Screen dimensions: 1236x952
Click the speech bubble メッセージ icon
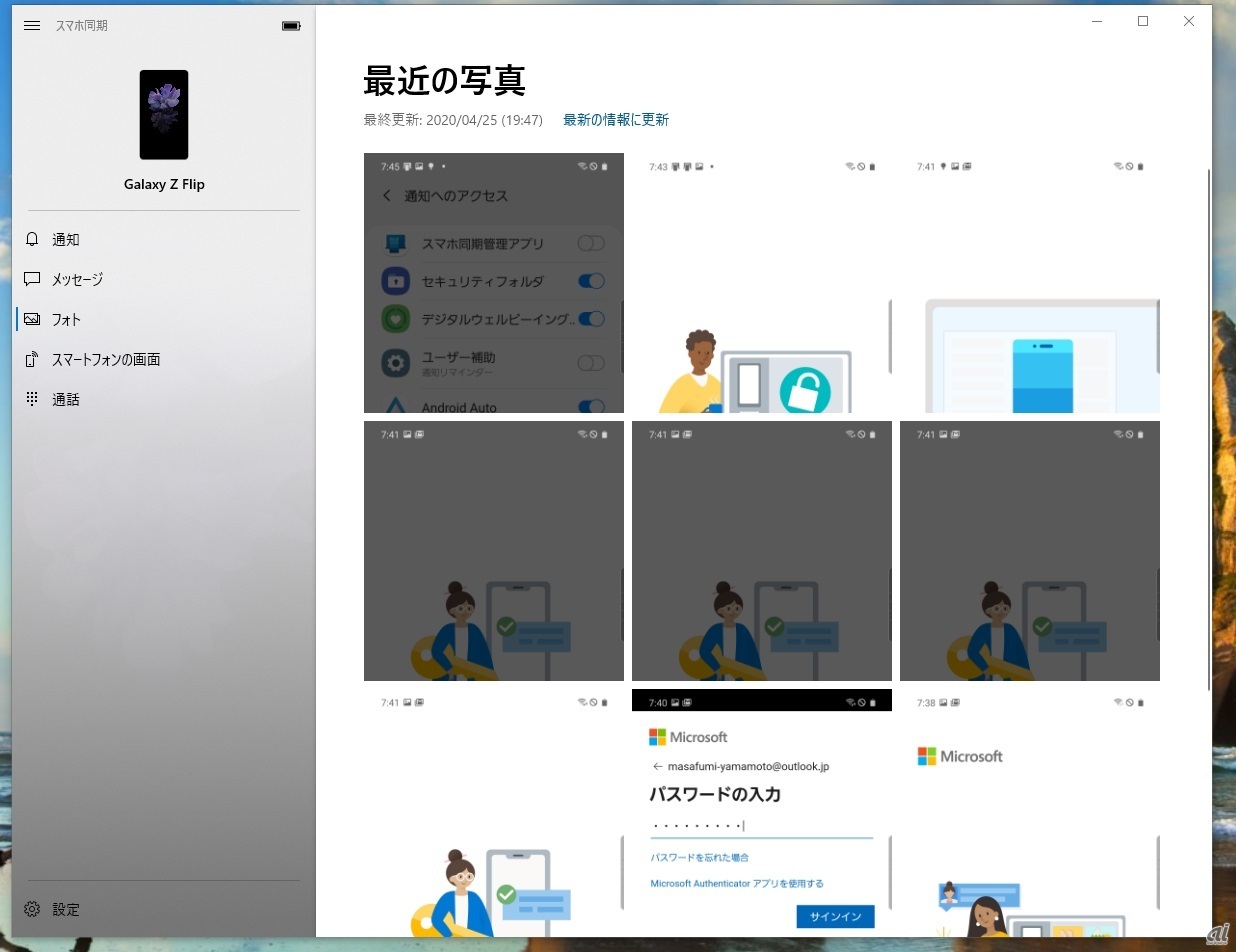tap(32, 280)
